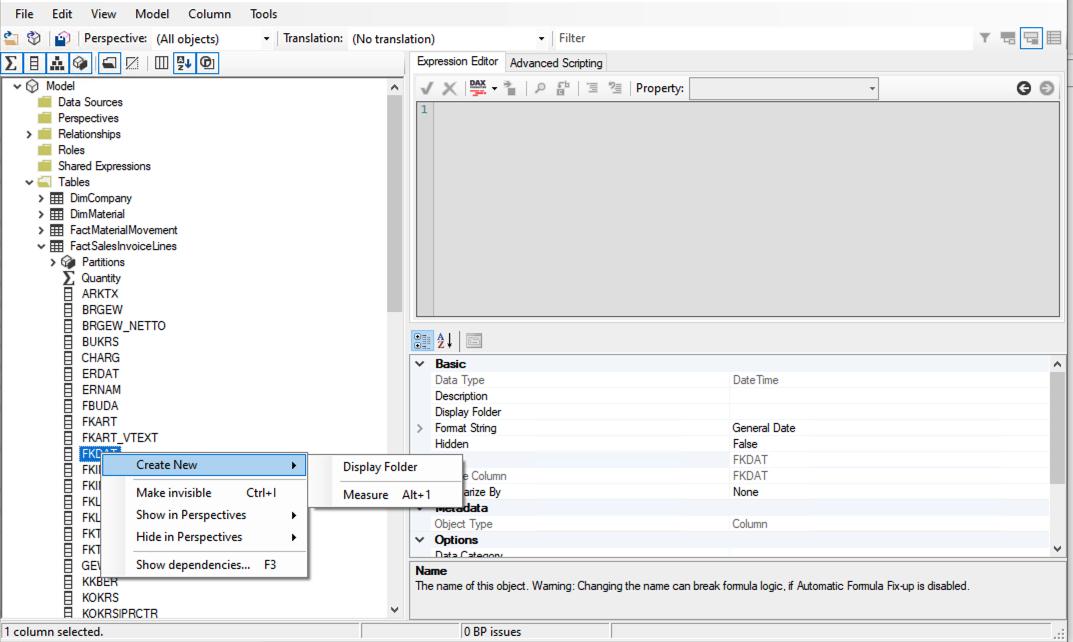
Task: Click the open model from file icon
Action: [x=11, y=38]
